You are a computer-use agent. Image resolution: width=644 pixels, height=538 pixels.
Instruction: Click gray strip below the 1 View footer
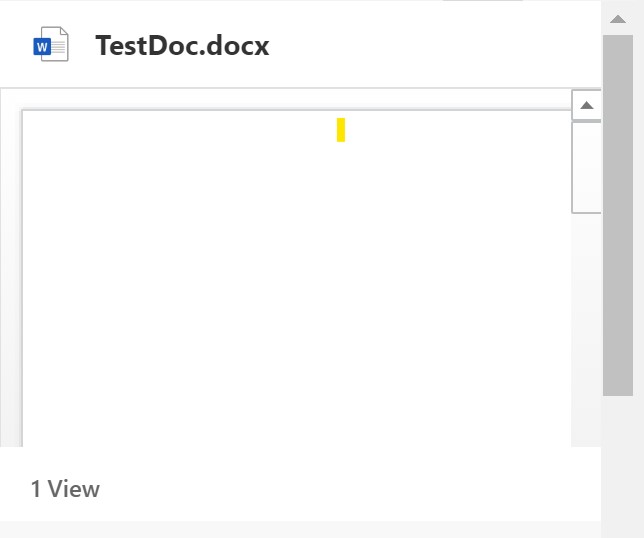coord(300,530)
